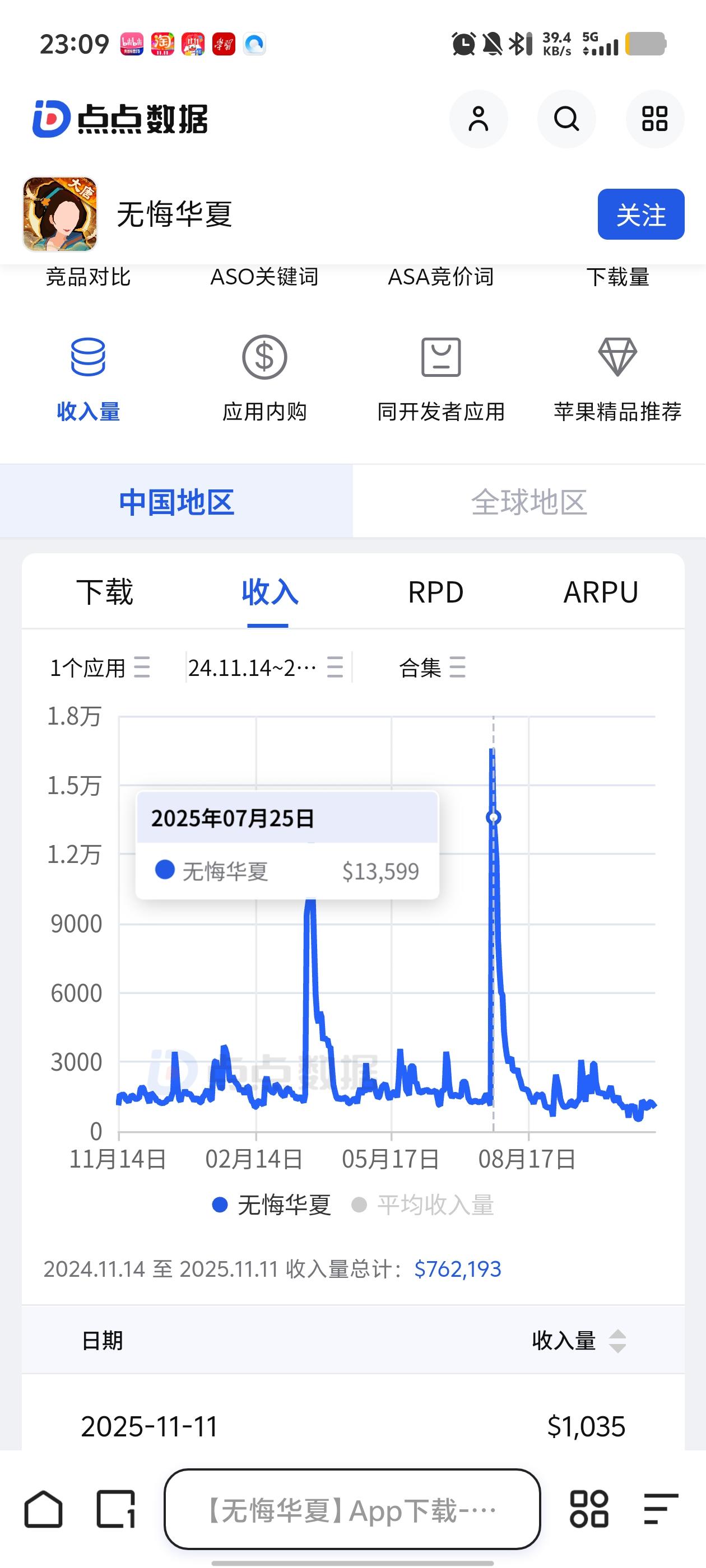706x1568 pixels.
Task: Tap the 关注 follow button
Action: [641, 214]
